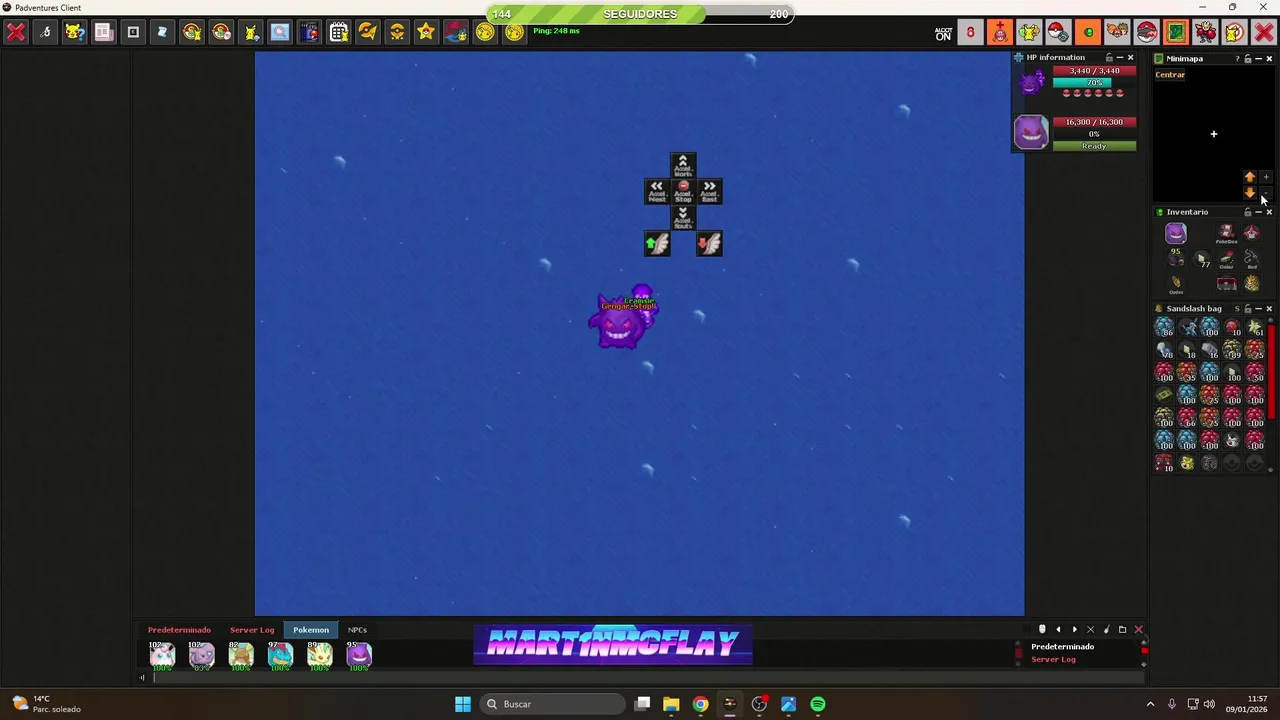Image resolution: width=1280 pixels, height=720 pixels.
Task: Toggle the orange green-dot toolbar button
Action: pyautogui.click(x=1088, y=32)
